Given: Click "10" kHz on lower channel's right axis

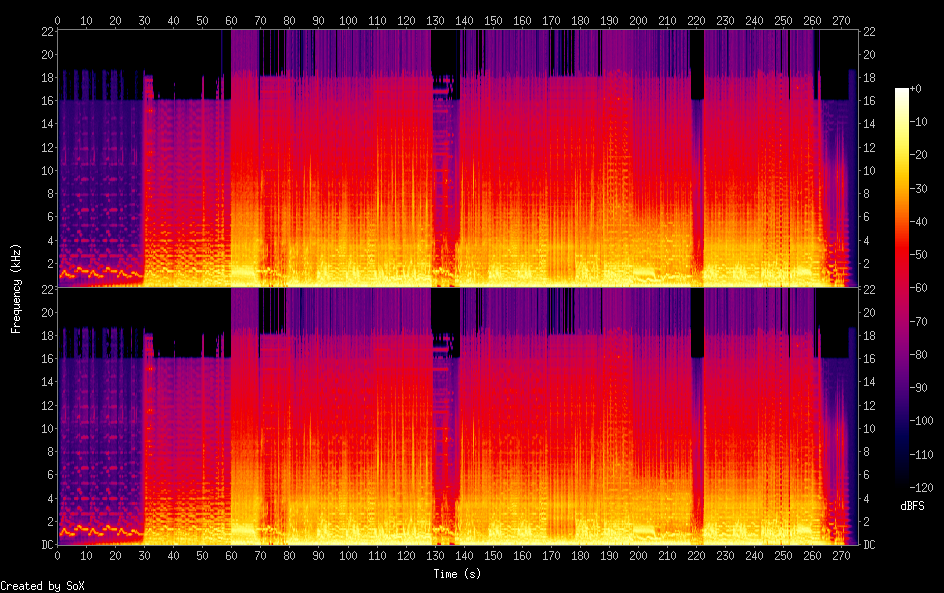Looking at the screenshot, I should pos(870,428).
